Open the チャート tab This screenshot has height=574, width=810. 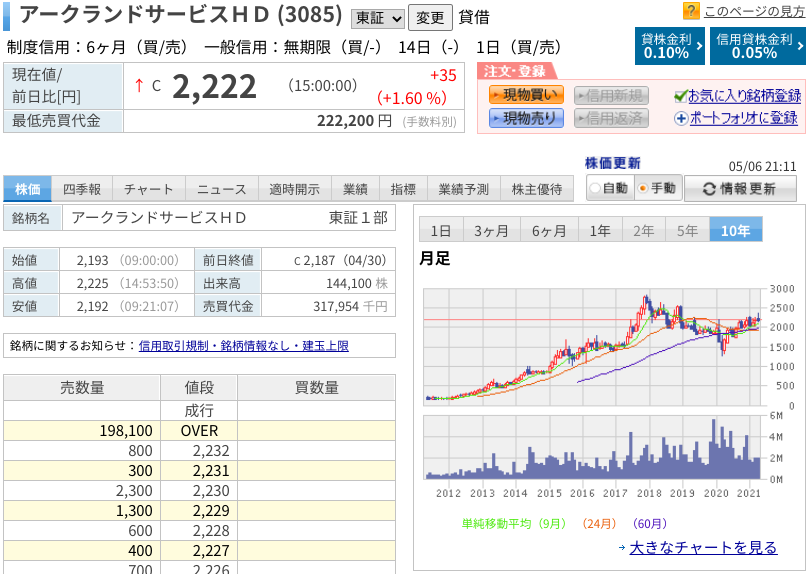(x=148, y=189)
